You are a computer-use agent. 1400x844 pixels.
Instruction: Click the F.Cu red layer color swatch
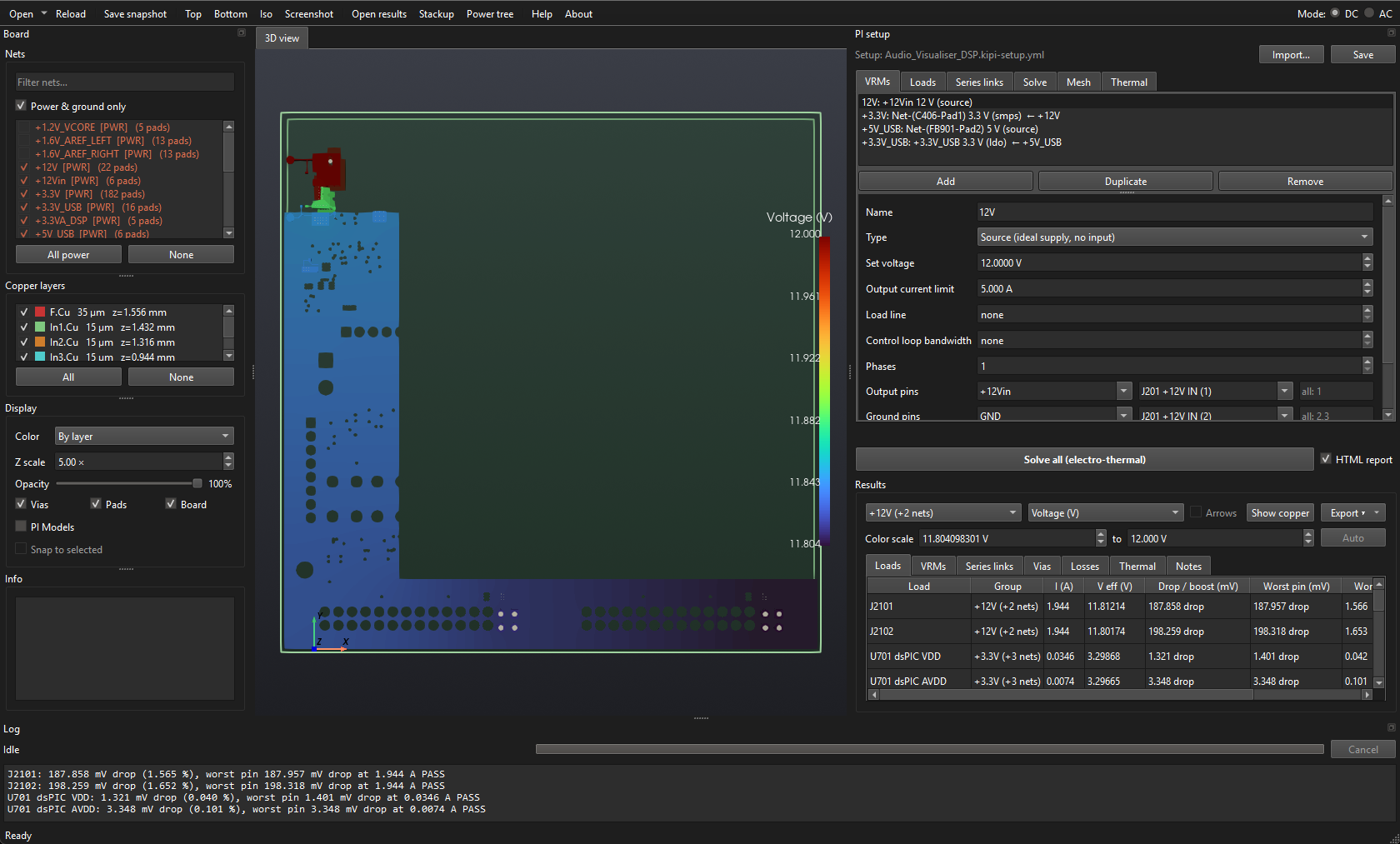[x=40, y=312]
